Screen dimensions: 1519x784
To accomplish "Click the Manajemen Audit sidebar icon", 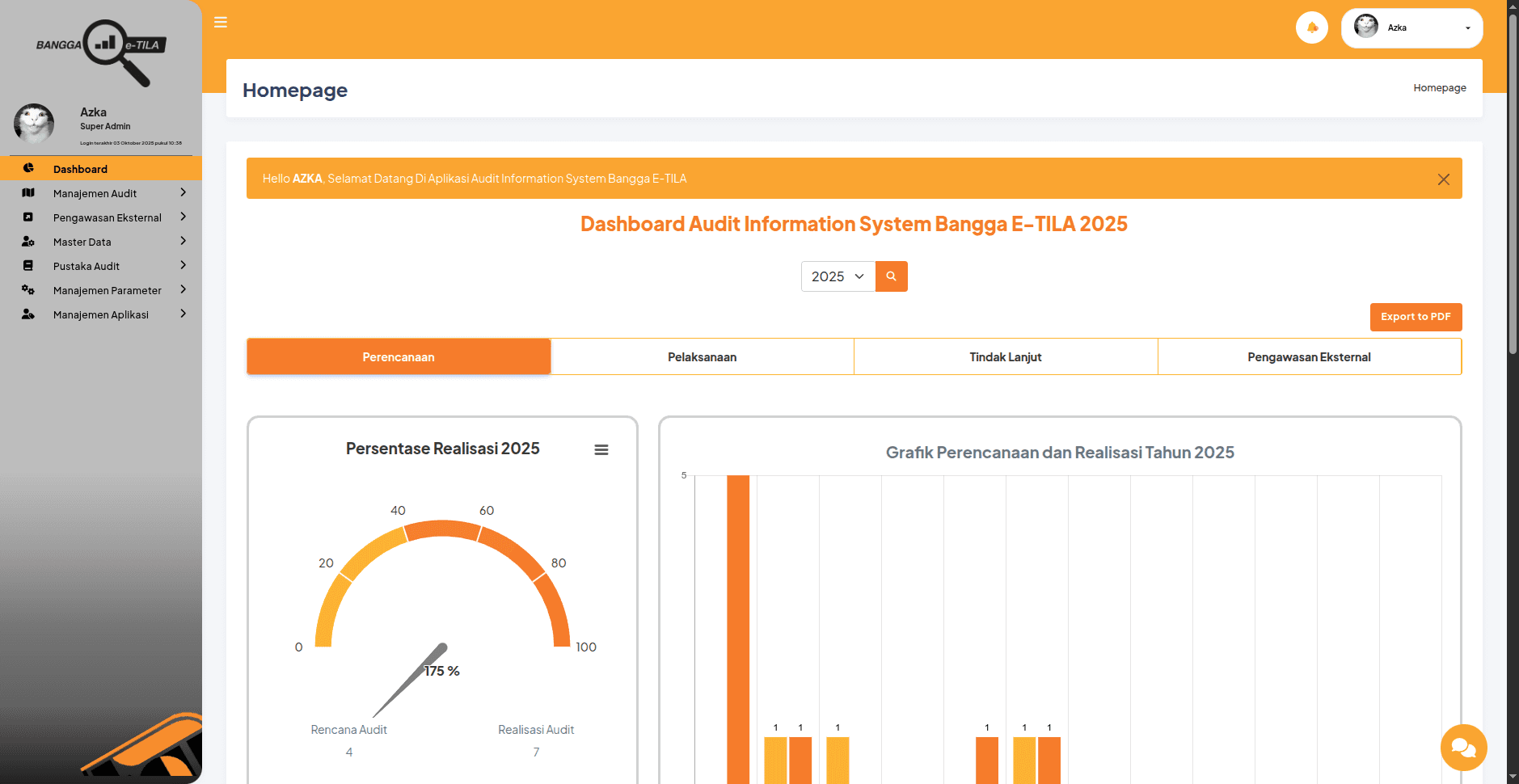I will [29, 193].
